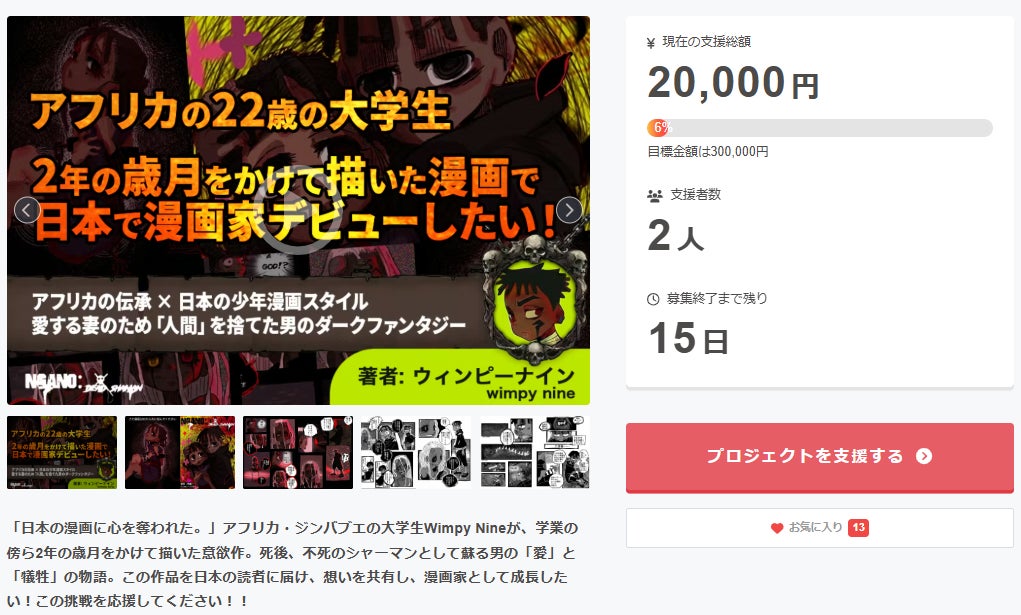Viewport: 1021px width, 615px height.
Task: Click the supporters people icon
Action: click(x=654, y=195)
